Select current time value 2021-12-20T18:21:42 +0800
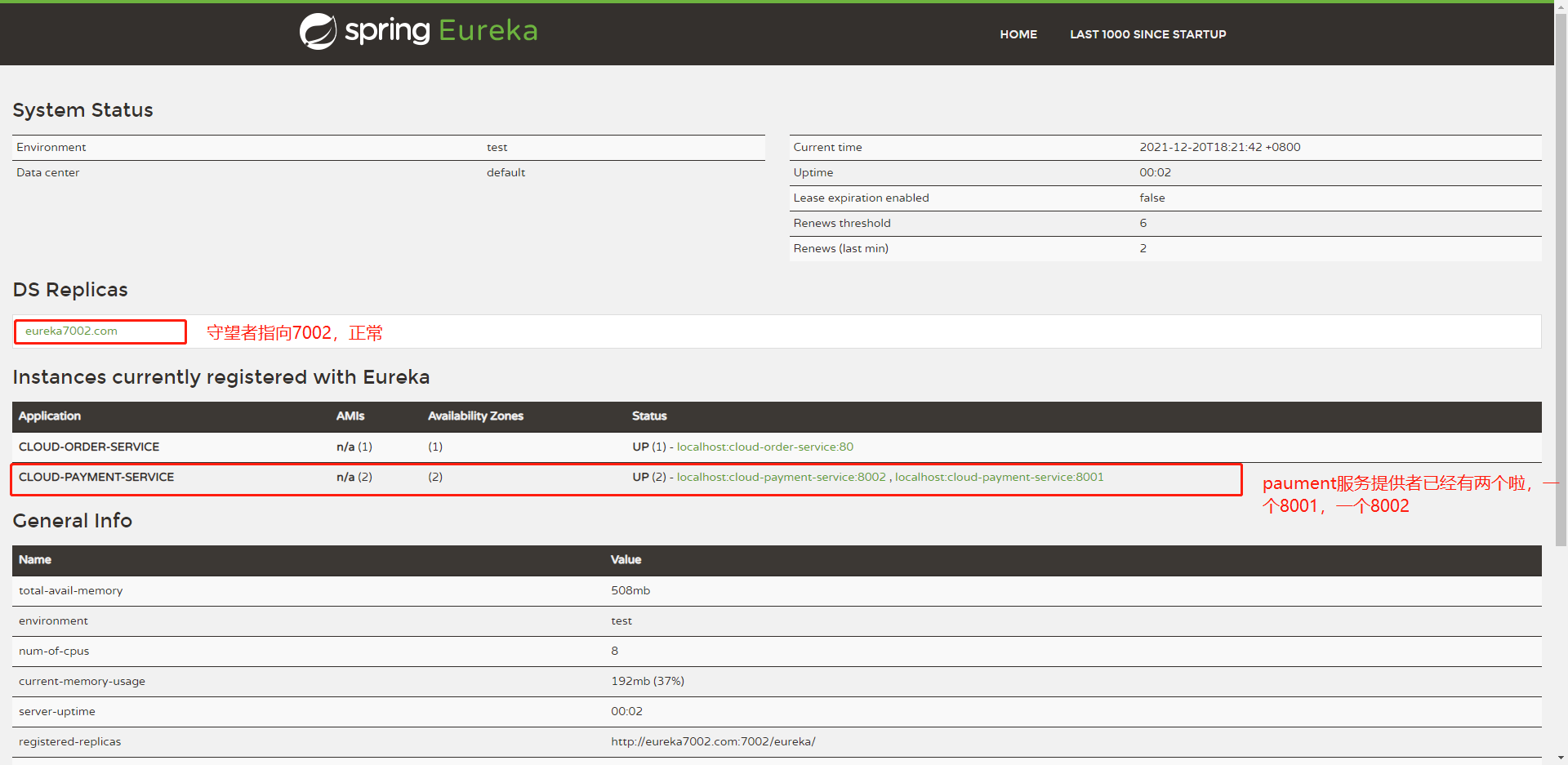The width and height of the screenshot is (1568, 765). tap(1219, 147)
